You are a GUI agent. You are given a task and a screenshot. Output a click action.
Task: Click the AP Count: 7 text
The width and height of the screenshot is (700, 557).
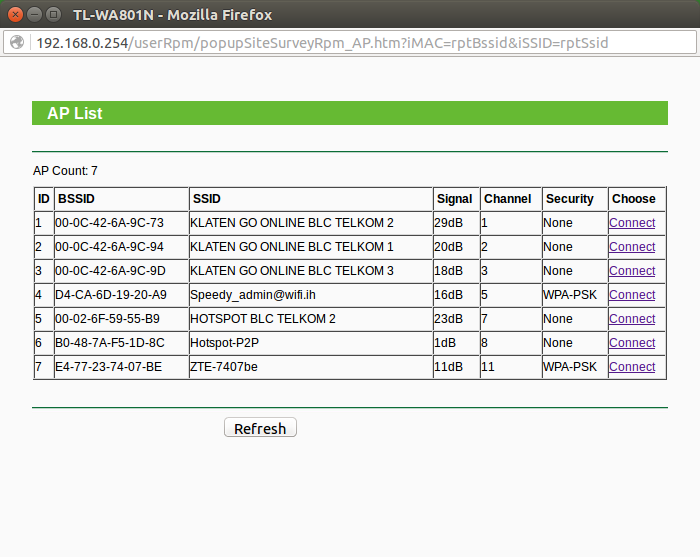pos(65,171)
